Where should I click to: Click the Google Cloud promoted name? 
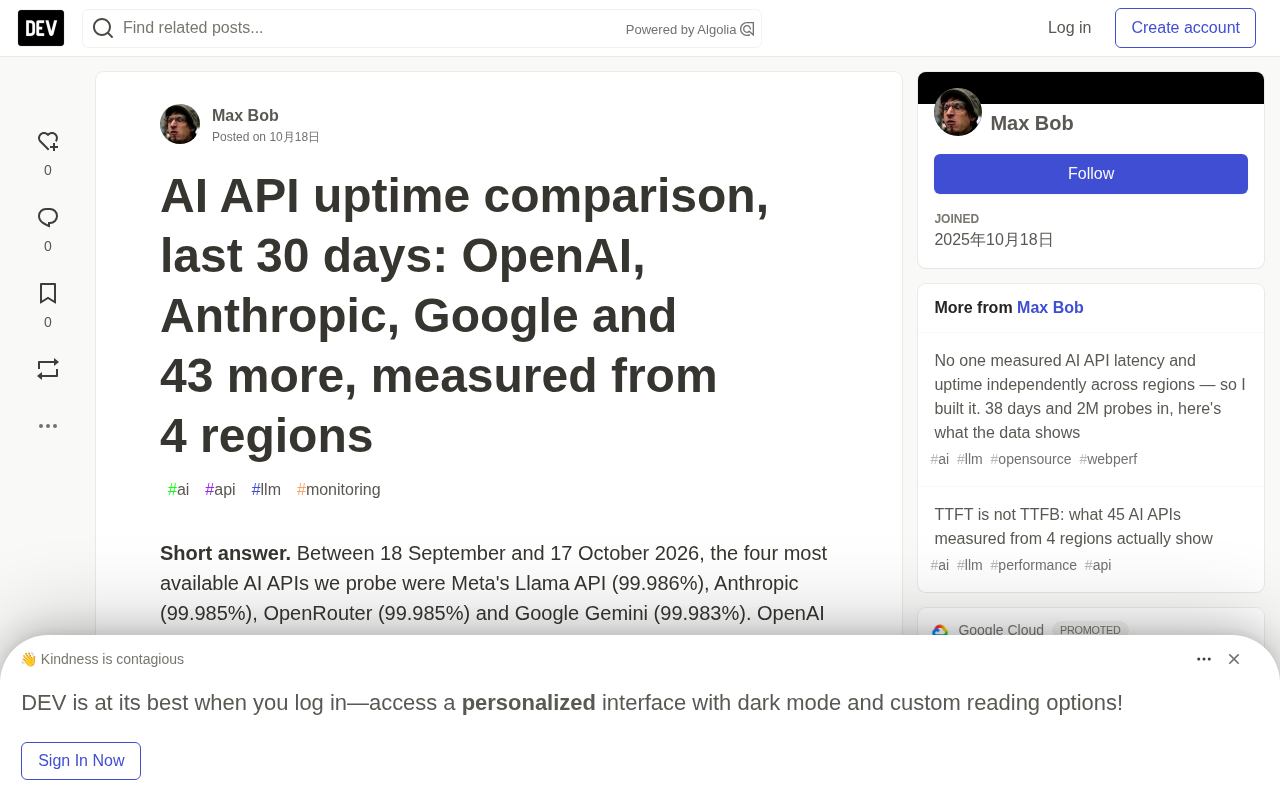click(x=1001, y=630)
